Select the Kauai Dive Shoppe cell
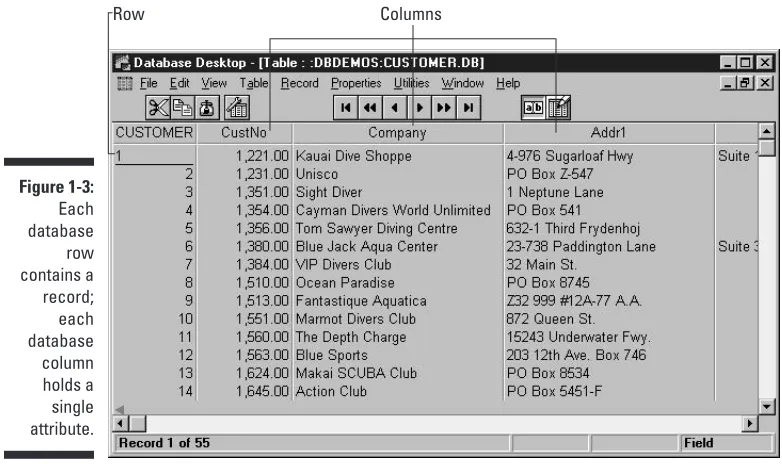The width and height of the screenshot is (782, 464). [x=398, y=156]
